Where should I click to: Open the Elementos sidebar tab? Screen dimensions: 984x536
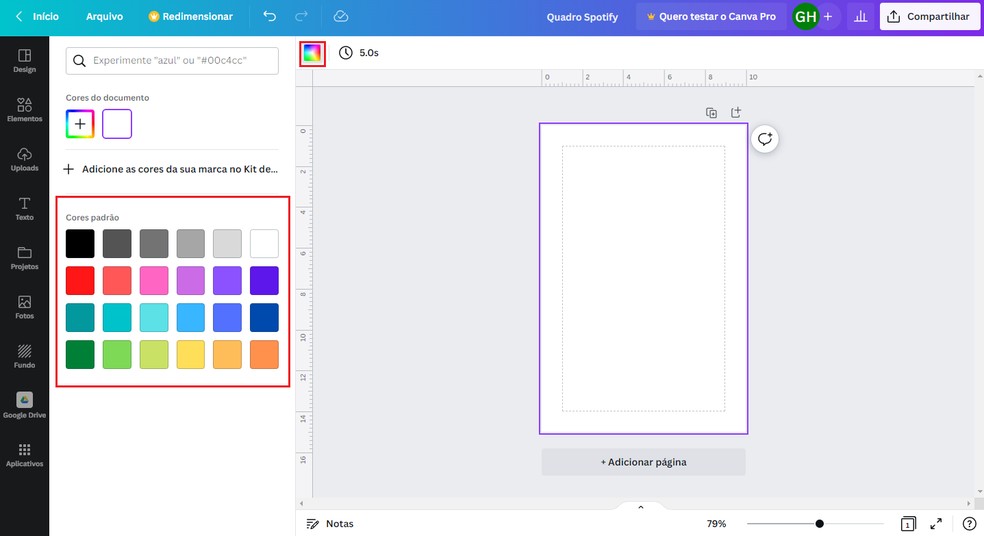24,109
